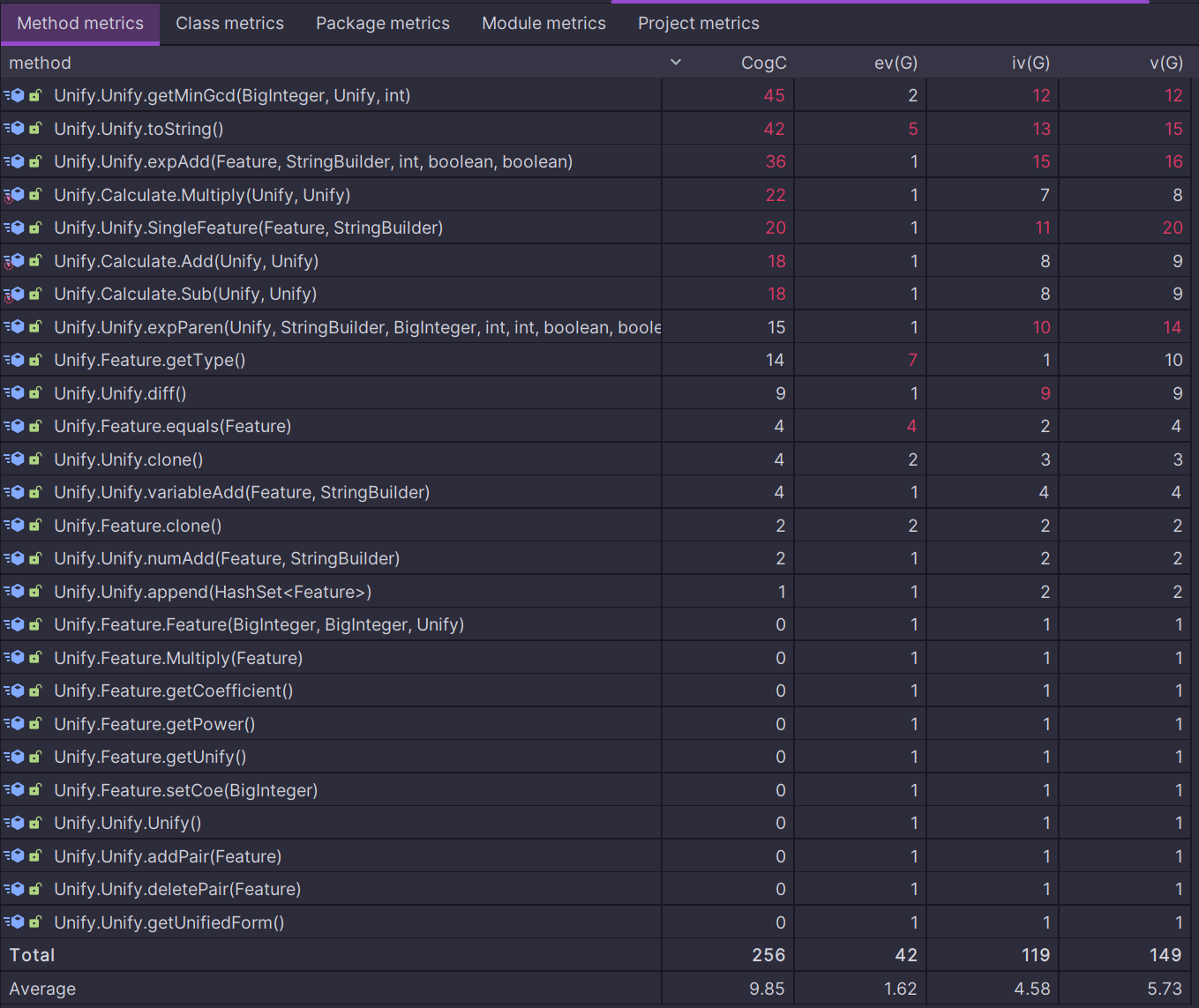This screenshot has width=1199, height=1008.
Task: Sort by the iv(G) column header
Action: (1030, 63)
